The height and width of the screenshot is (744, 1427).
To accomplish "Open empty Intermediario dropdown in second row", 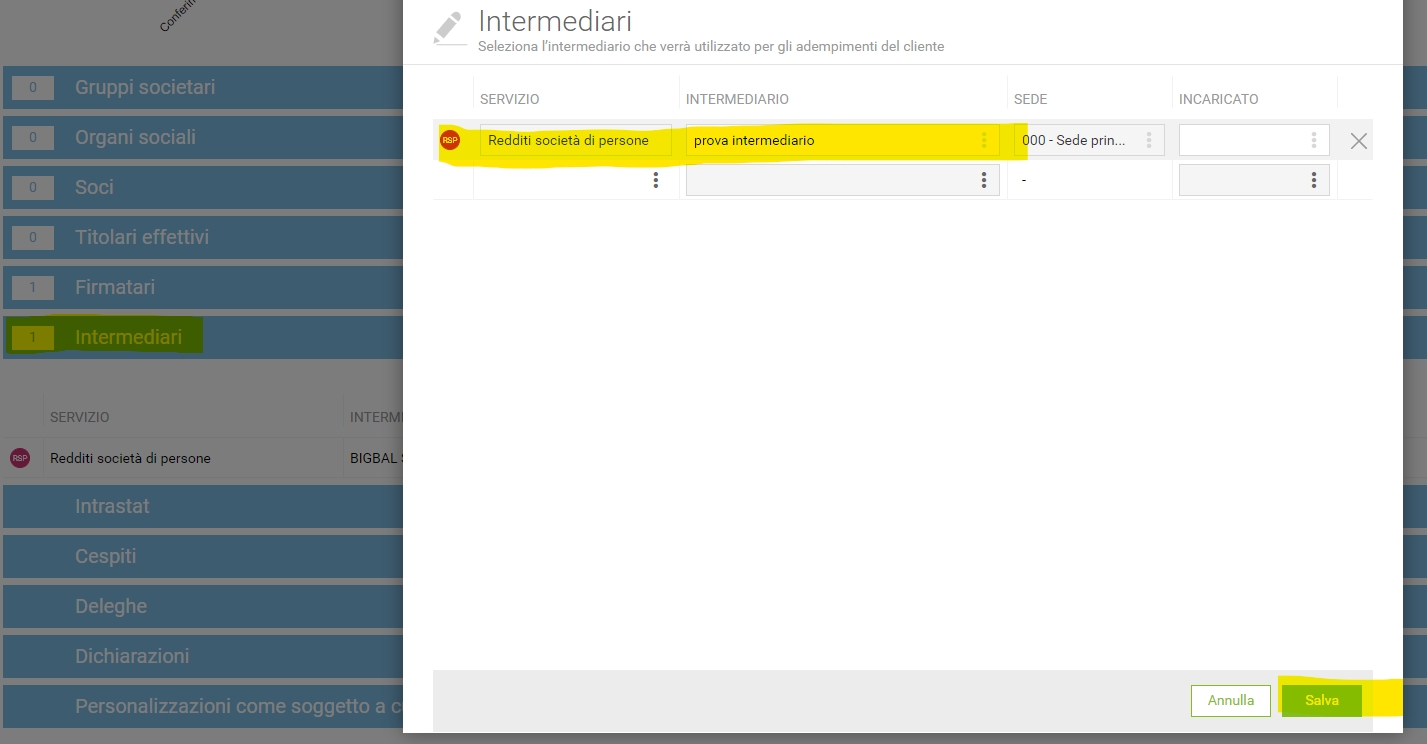I will (984, 180).
